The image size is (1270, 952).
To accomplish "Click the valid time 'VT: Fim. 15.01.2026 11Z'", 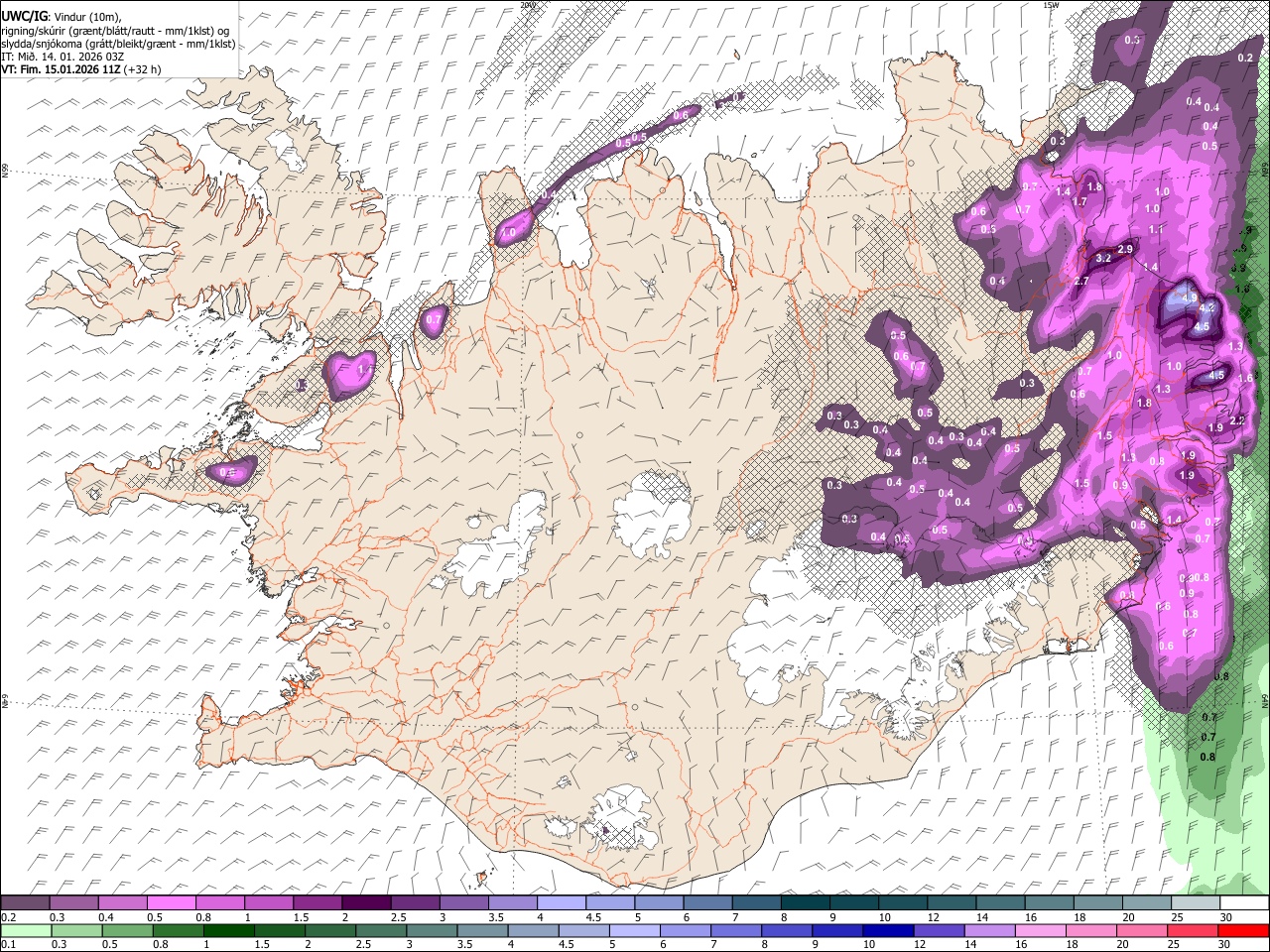I will pyautogui.click(x=61, y=69).
